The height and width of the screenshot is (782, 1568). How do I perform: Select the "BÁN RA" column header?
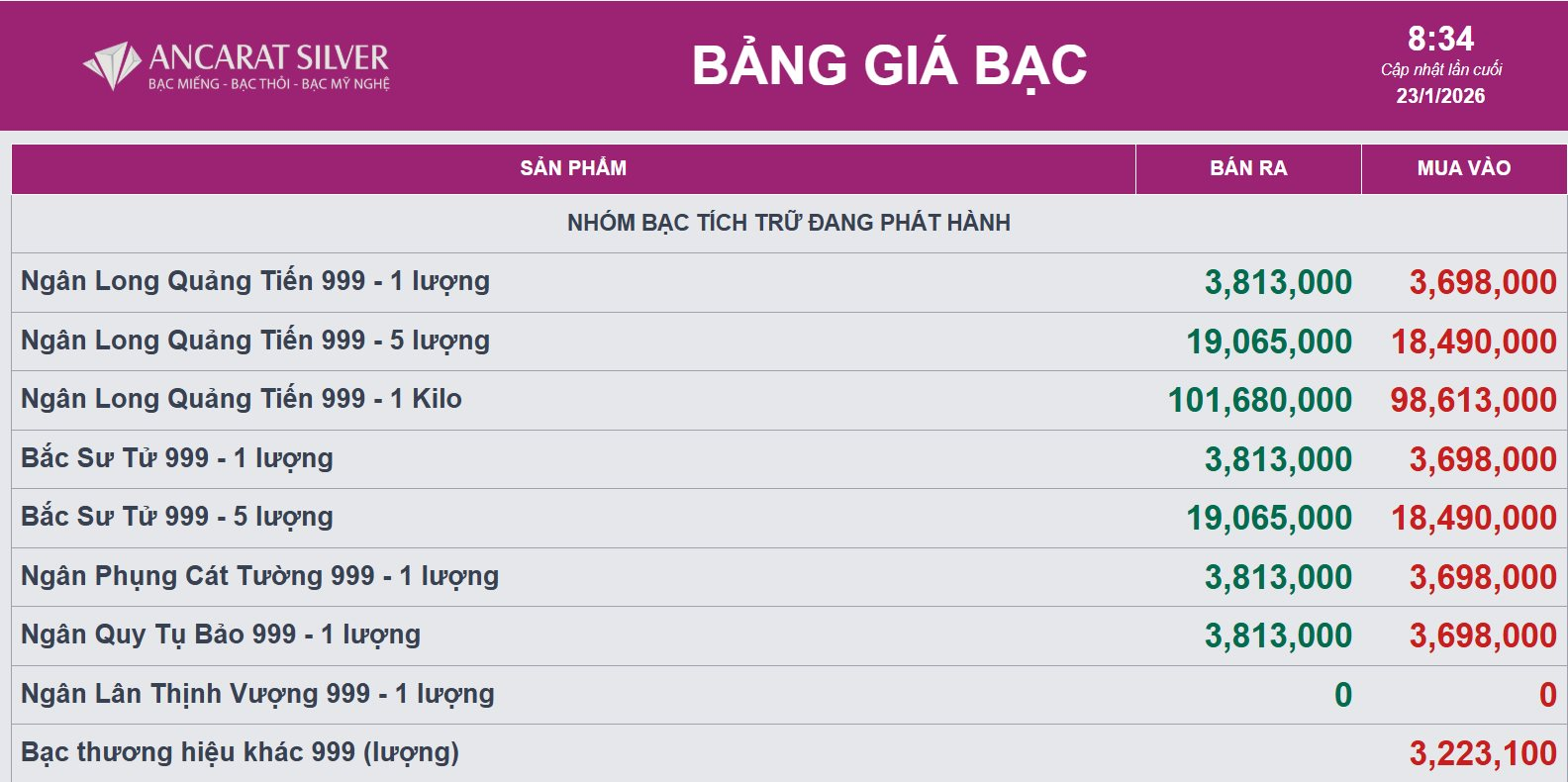tap(1248, 168)
